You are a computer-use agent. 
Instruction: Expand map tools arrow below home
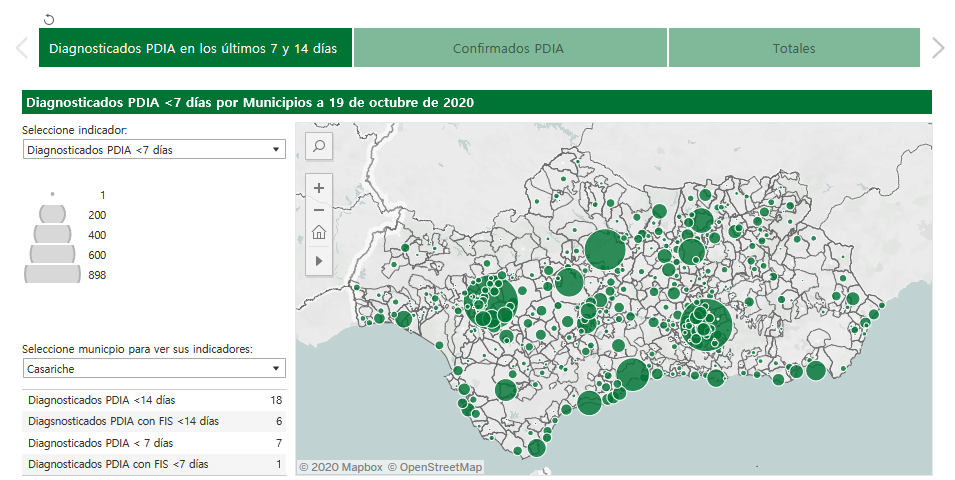319,260
